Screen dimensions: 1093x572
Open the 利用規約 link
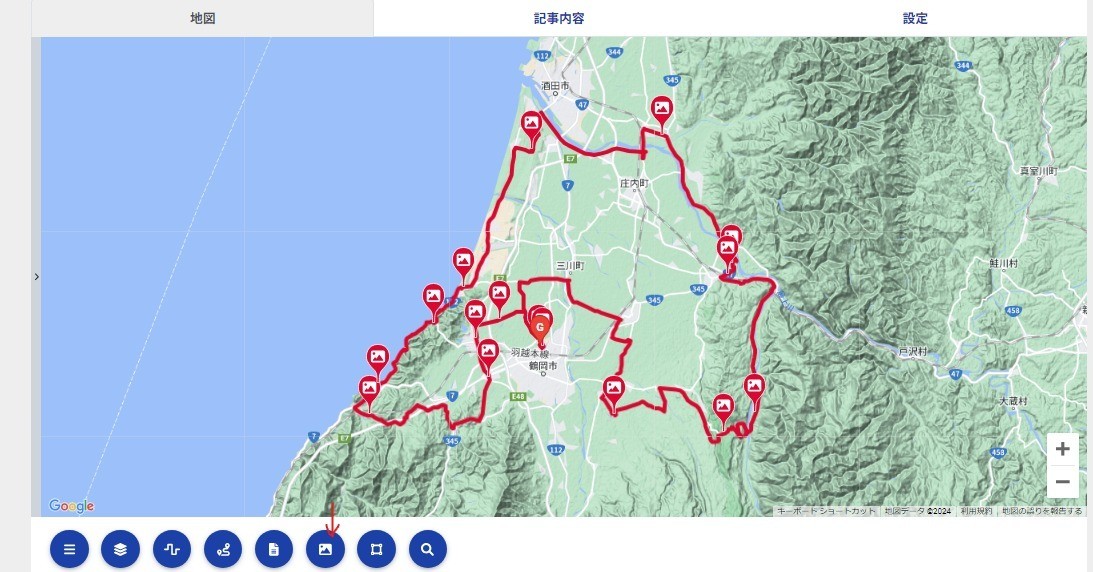point(976,511)
